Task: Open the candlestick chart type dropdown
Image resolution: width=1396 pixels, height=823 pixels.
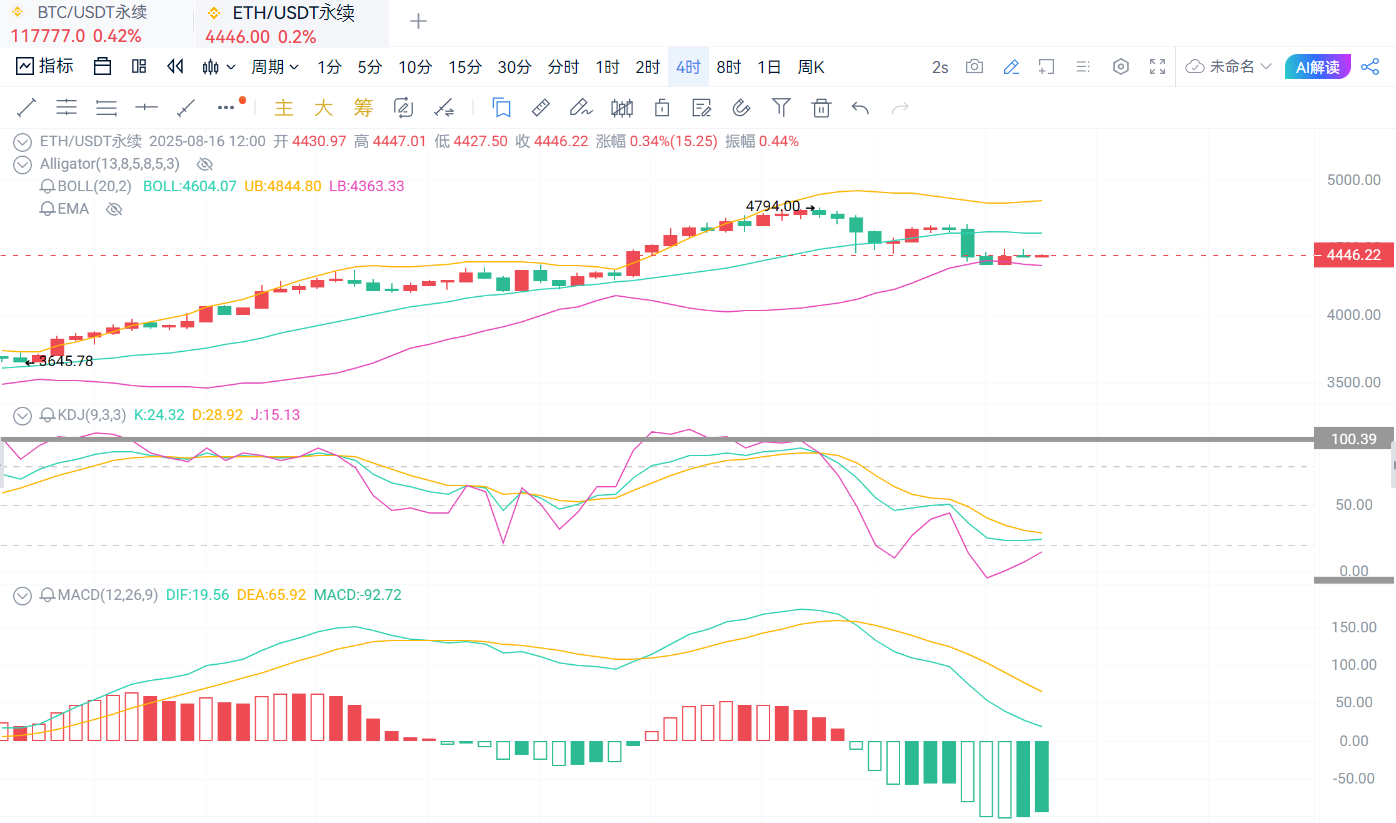Action: coord(218,67)
